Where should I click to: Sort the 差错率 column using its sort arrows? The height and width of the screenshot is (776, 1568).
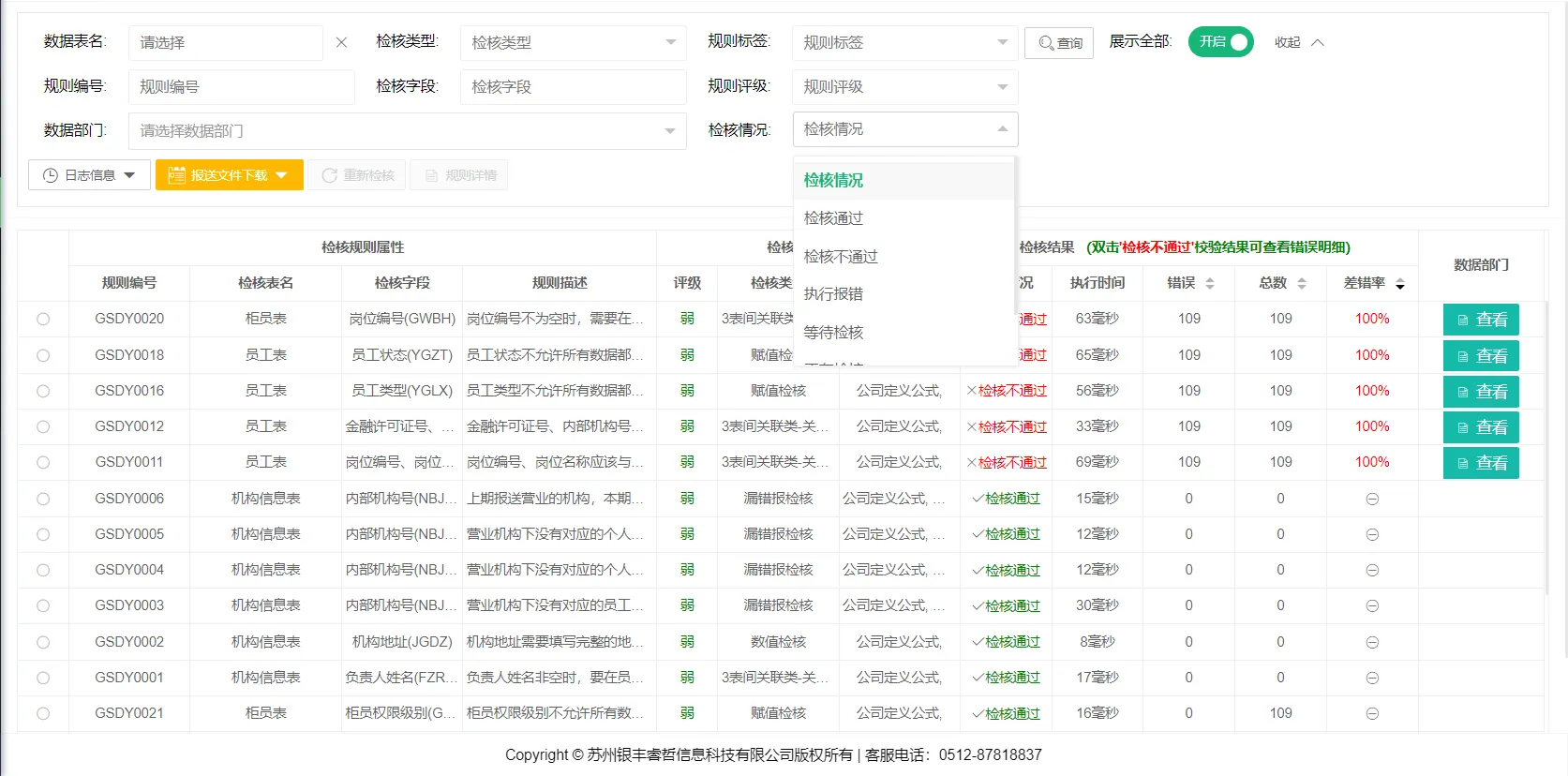[1399, 283]
